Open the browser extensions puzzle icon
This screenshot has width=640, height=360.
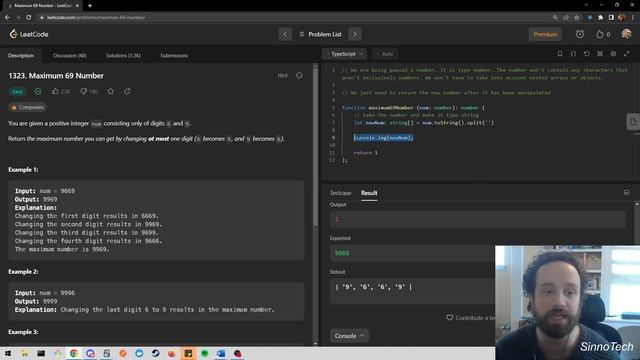(x=600, y=18)
